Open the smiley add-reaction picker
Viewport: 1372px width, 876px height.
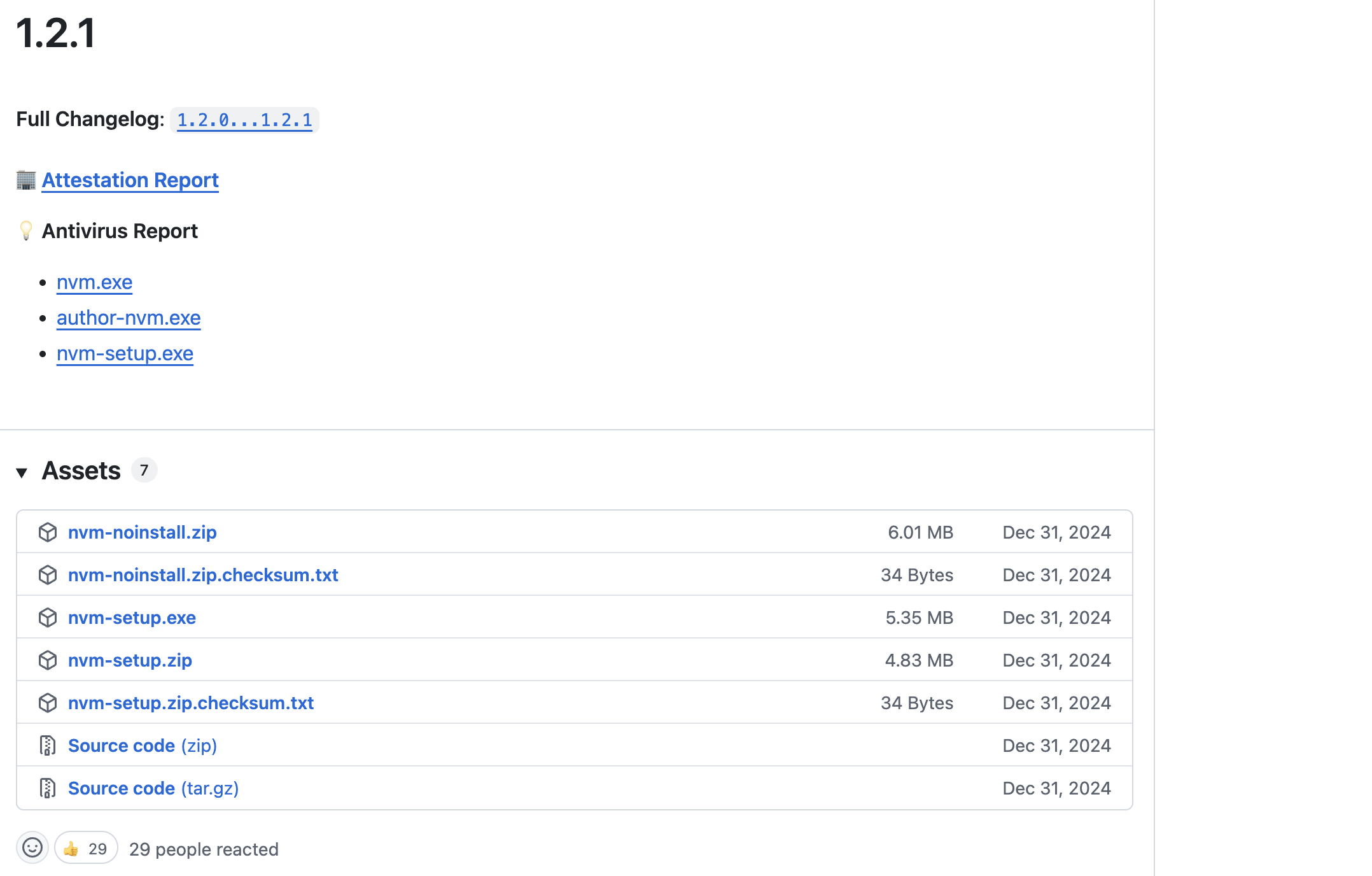click(x=32, y=848)
